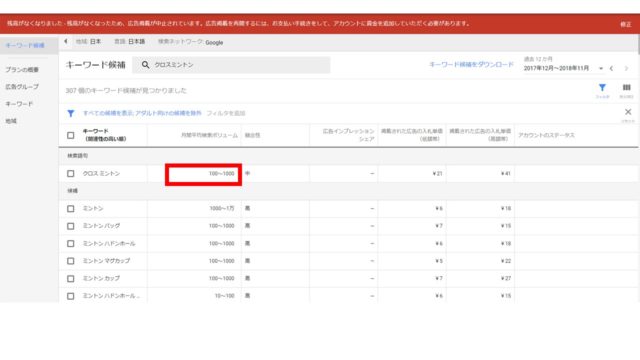Go to the previous date range
This screenshot has height=360, width=640.
[x=611, y=69]
